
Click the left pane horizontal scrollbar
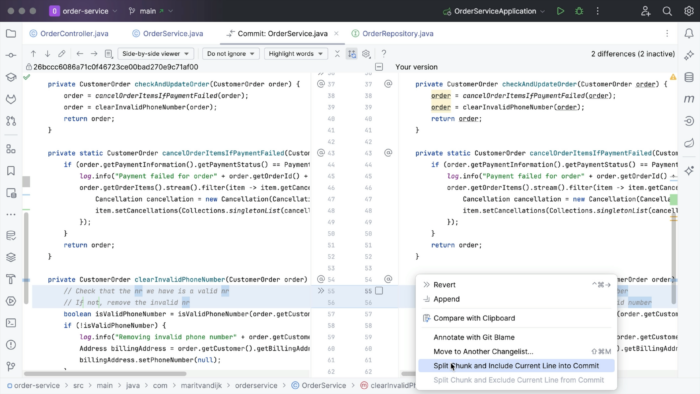pyautogui.click(x=105, y=373)
